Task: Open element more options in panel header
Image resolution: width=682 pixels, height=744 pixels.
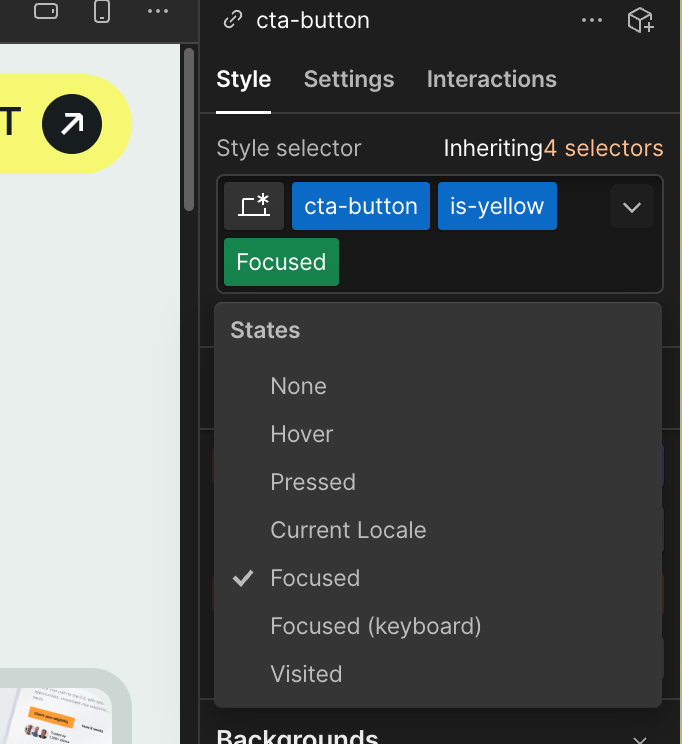Action: click(x=592, y=20)
